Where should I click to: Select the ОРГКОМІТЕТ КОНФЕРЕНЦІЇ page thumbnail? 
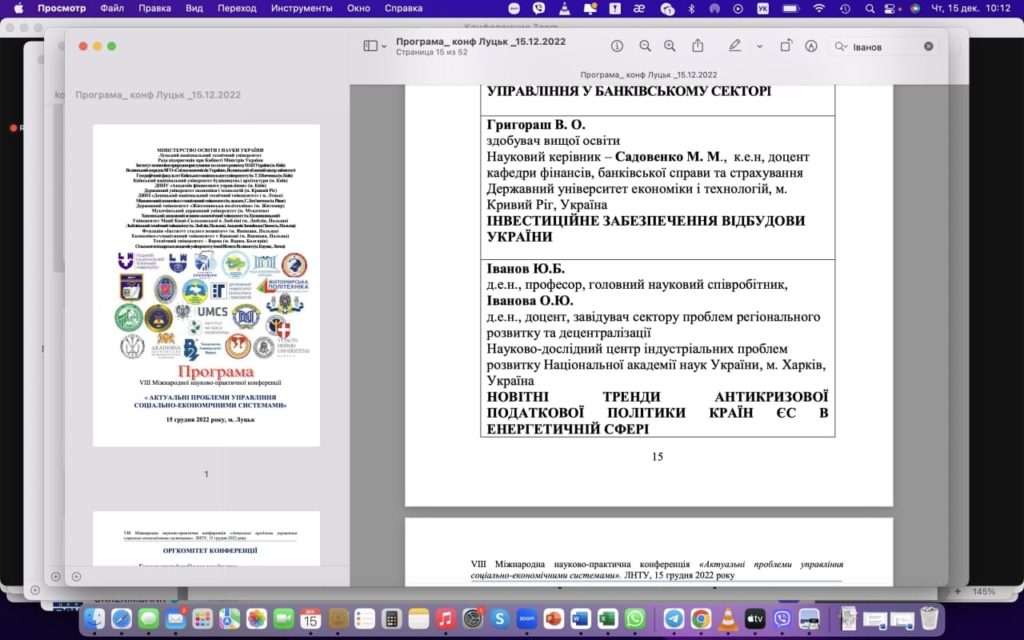click(x=206, y=539)
